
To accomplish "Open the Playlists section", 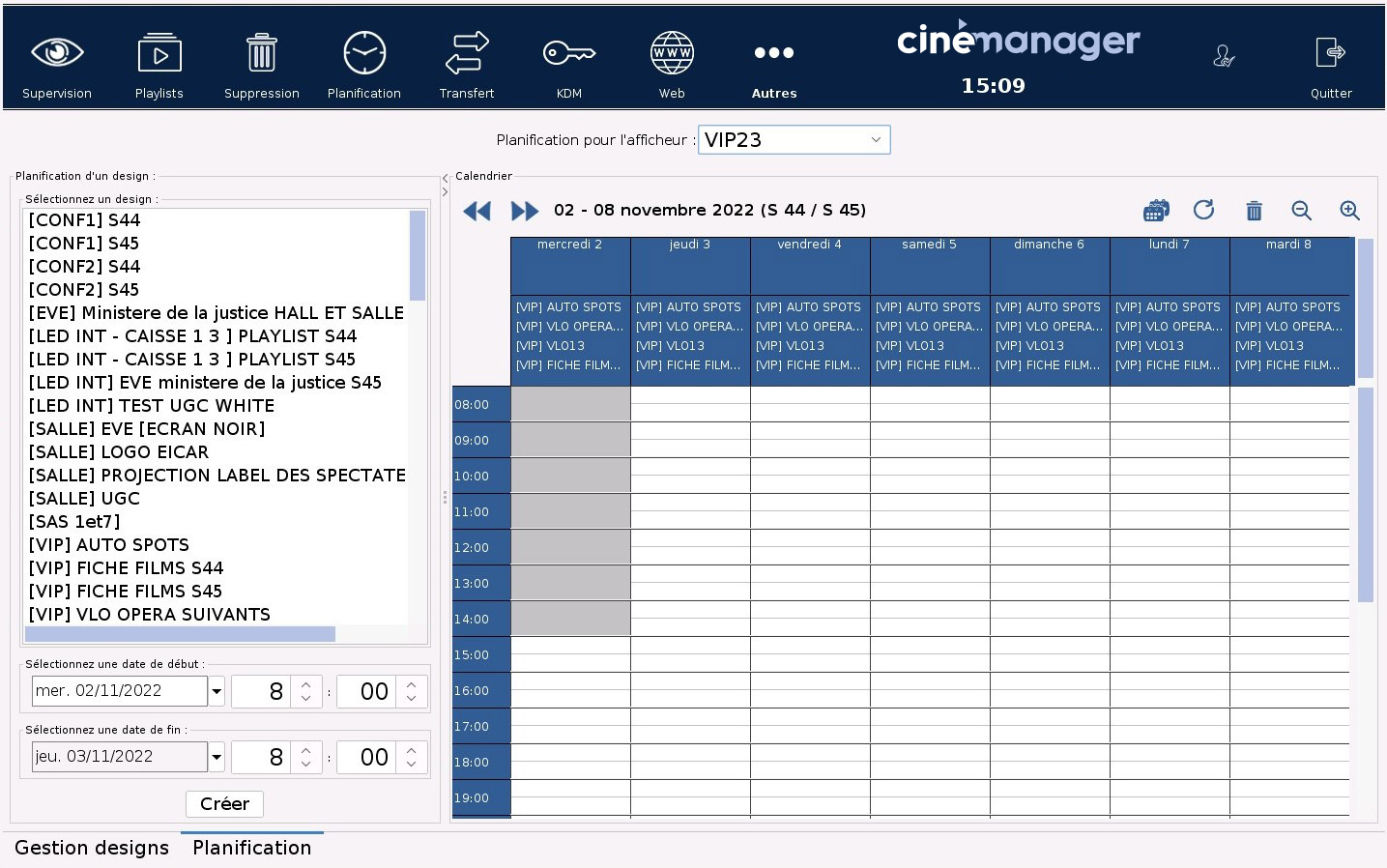I will tap(159, 54).
